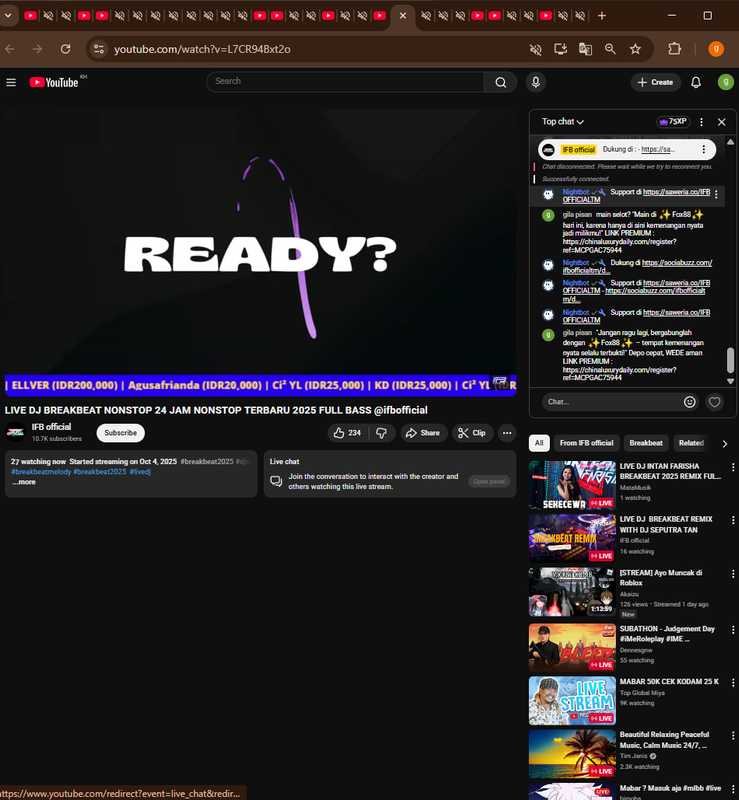Create a Clip of the stream

[472, 433]
